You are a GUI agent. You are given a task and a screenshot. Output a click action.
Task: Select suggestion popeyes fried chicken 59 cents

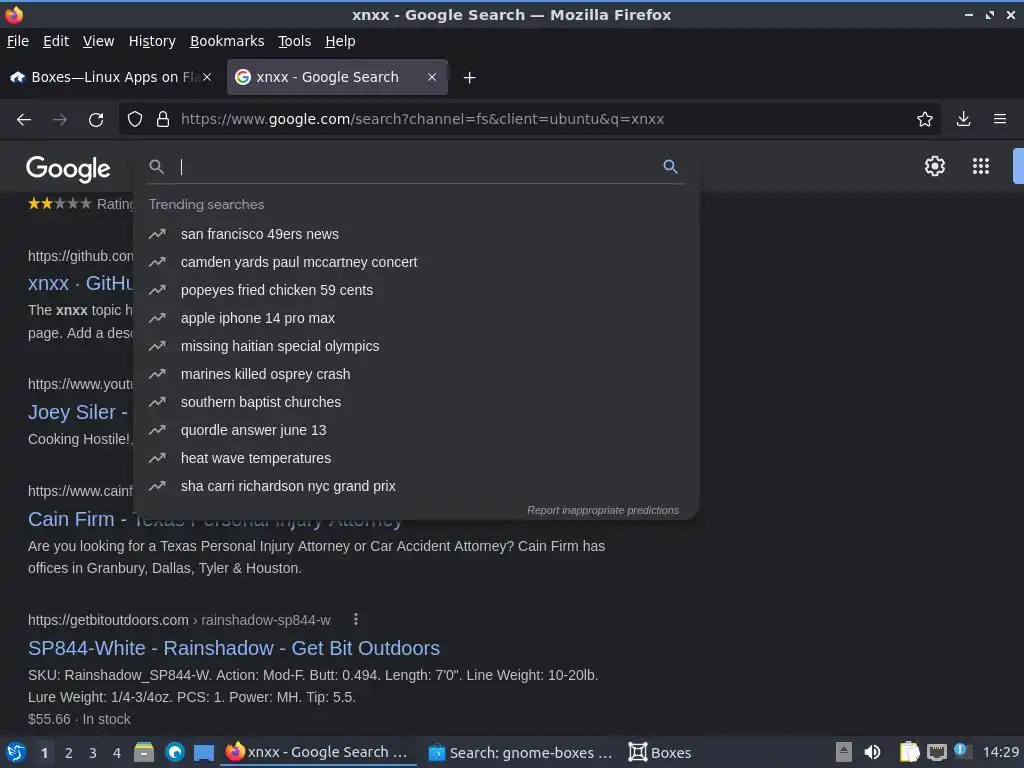pos(416,290)
